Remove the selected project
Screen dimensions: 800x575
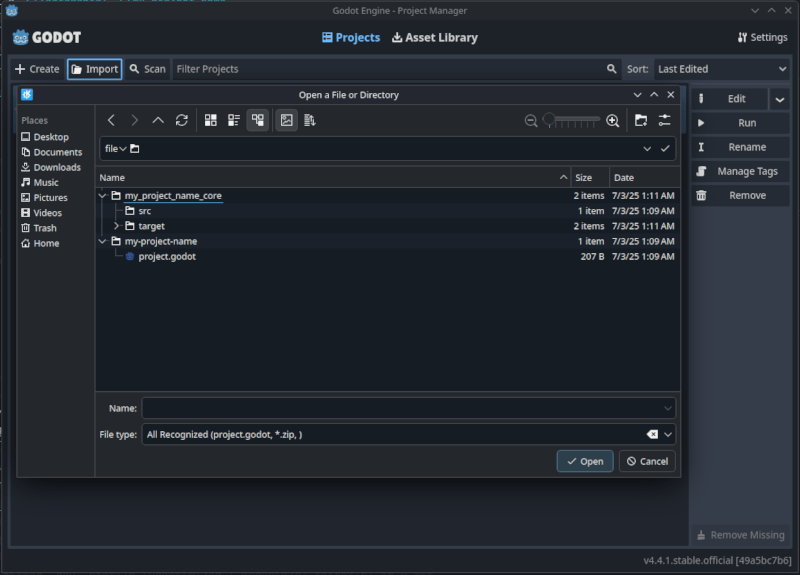740,195
